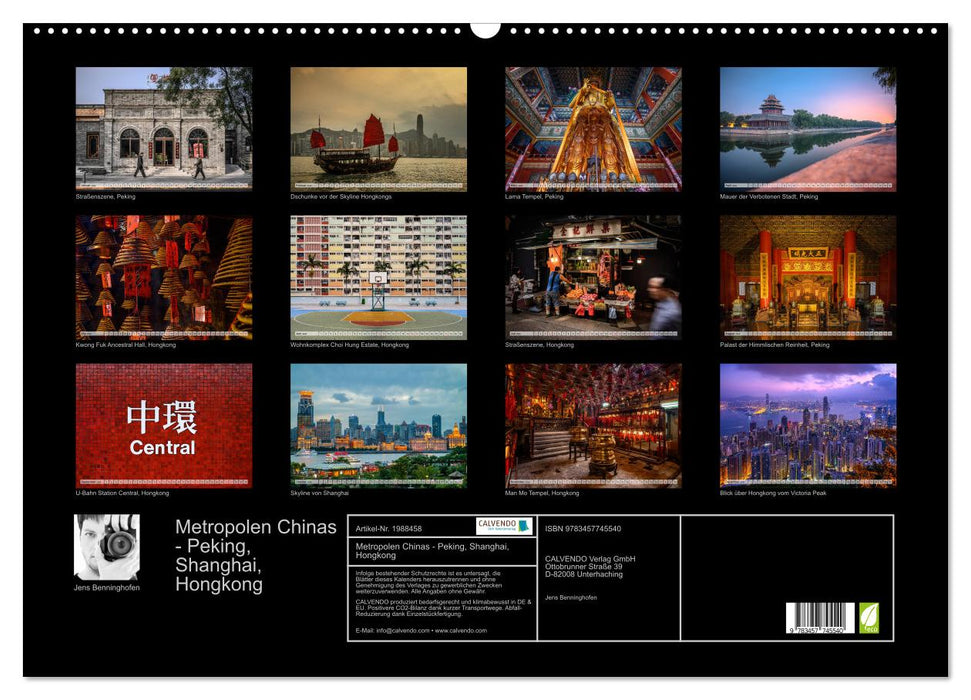The image size is (971, 700).
Task: Click the www.calvendo.com website link
Action: [461, 631]
